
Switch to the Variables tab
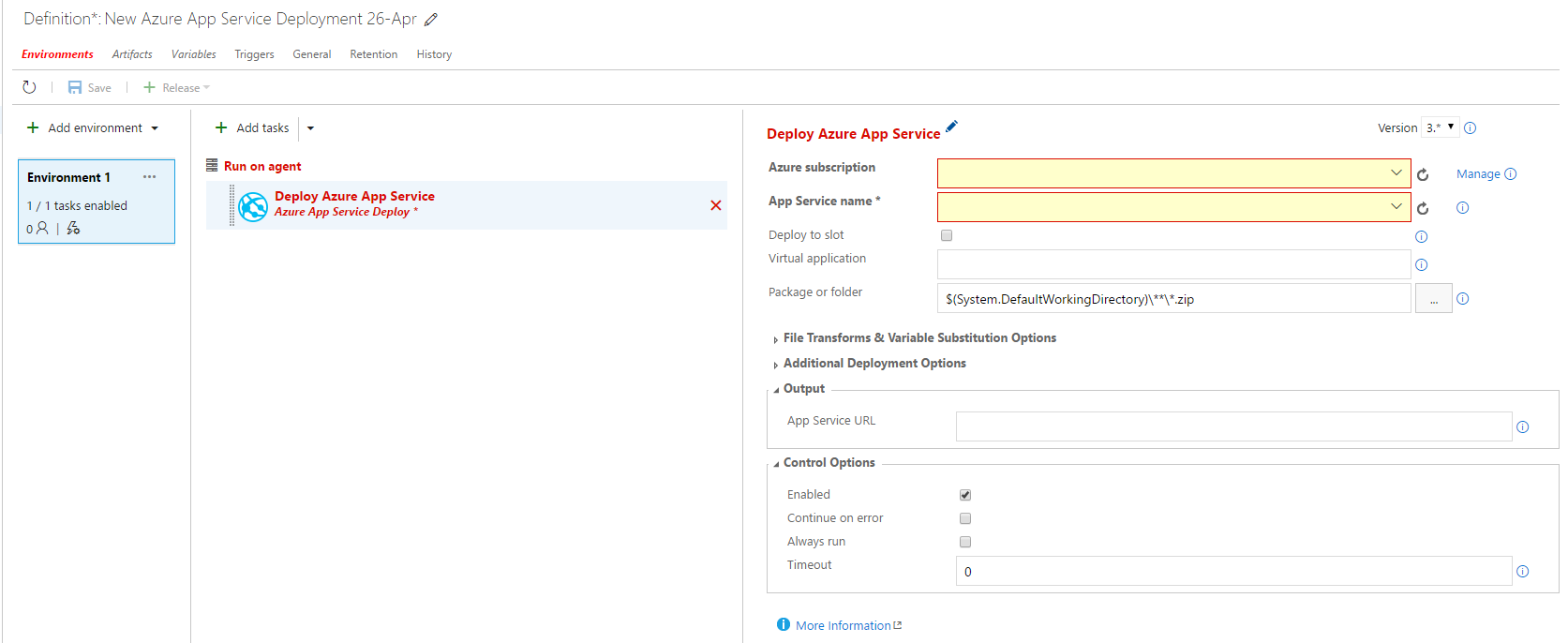(x=193, y=54)
